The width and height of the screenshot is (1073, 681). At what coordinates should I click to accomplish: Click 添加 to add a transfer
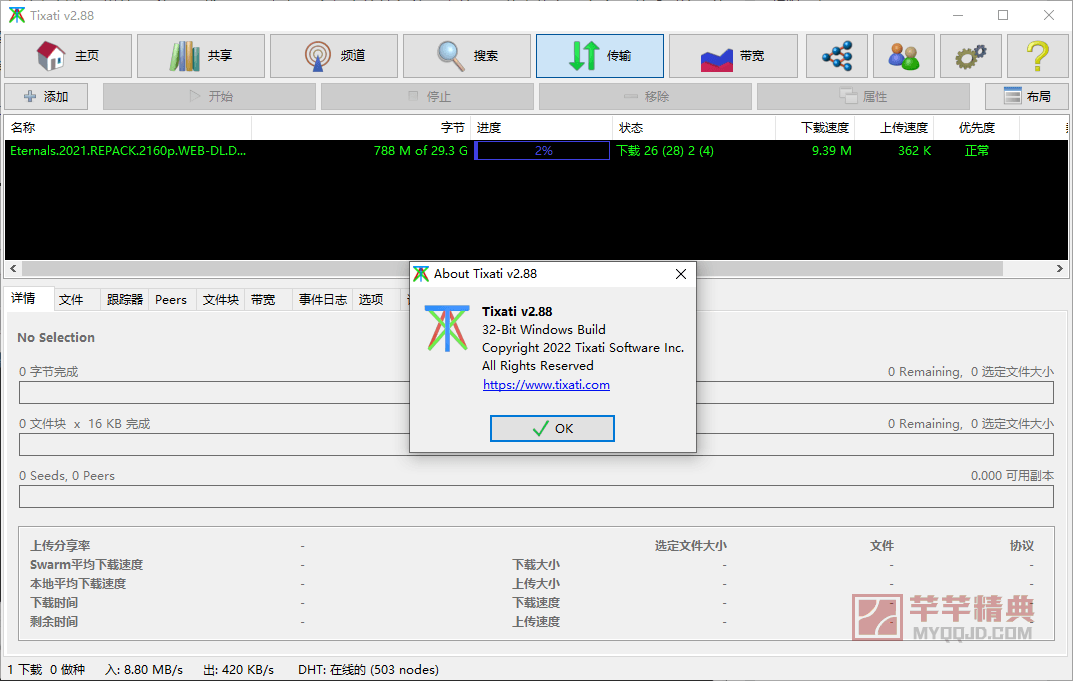coord(46,97)
